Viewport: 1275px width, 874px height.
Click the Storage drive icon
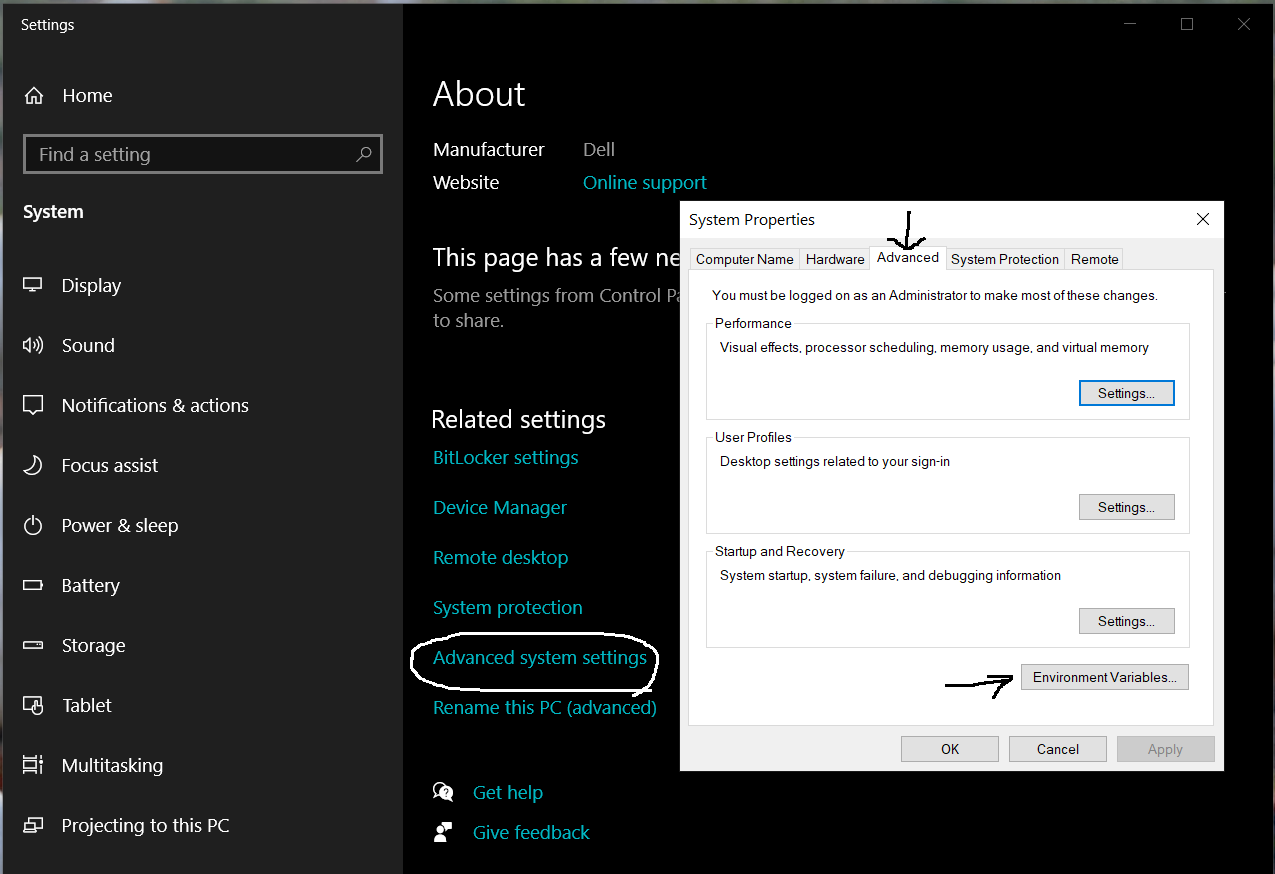[x=33, y=645]
